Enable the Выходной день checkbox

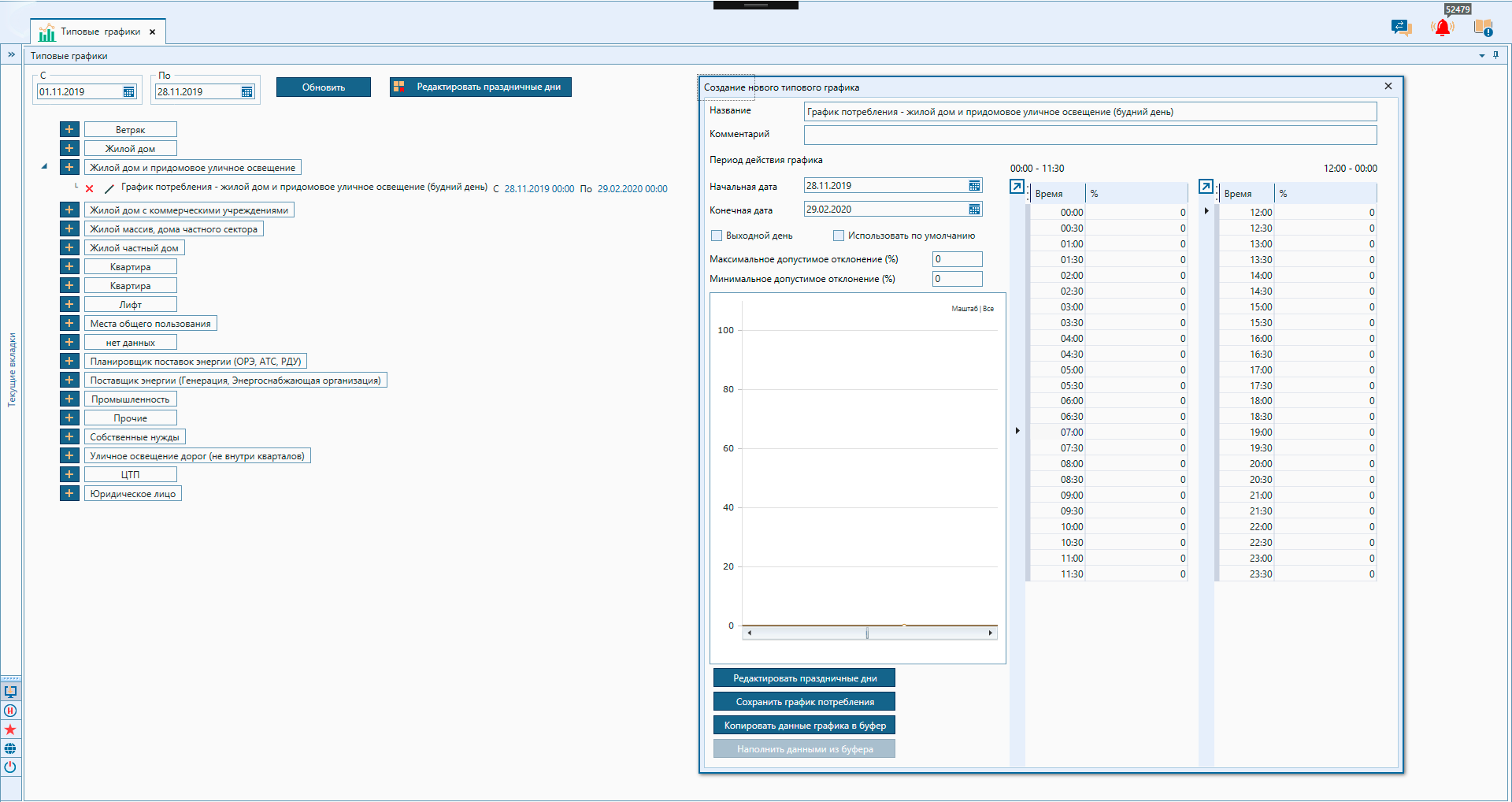pos(717,236)
